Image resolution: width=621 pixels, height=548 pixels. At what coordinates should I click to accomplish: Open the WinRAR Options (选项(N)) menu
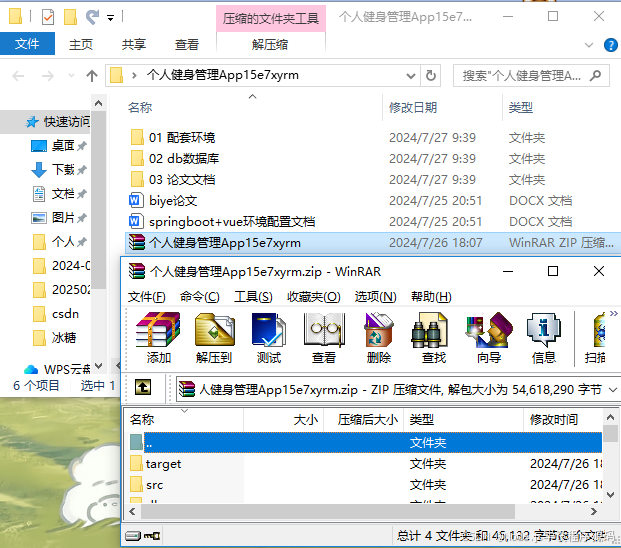click(x=375, y=297)
